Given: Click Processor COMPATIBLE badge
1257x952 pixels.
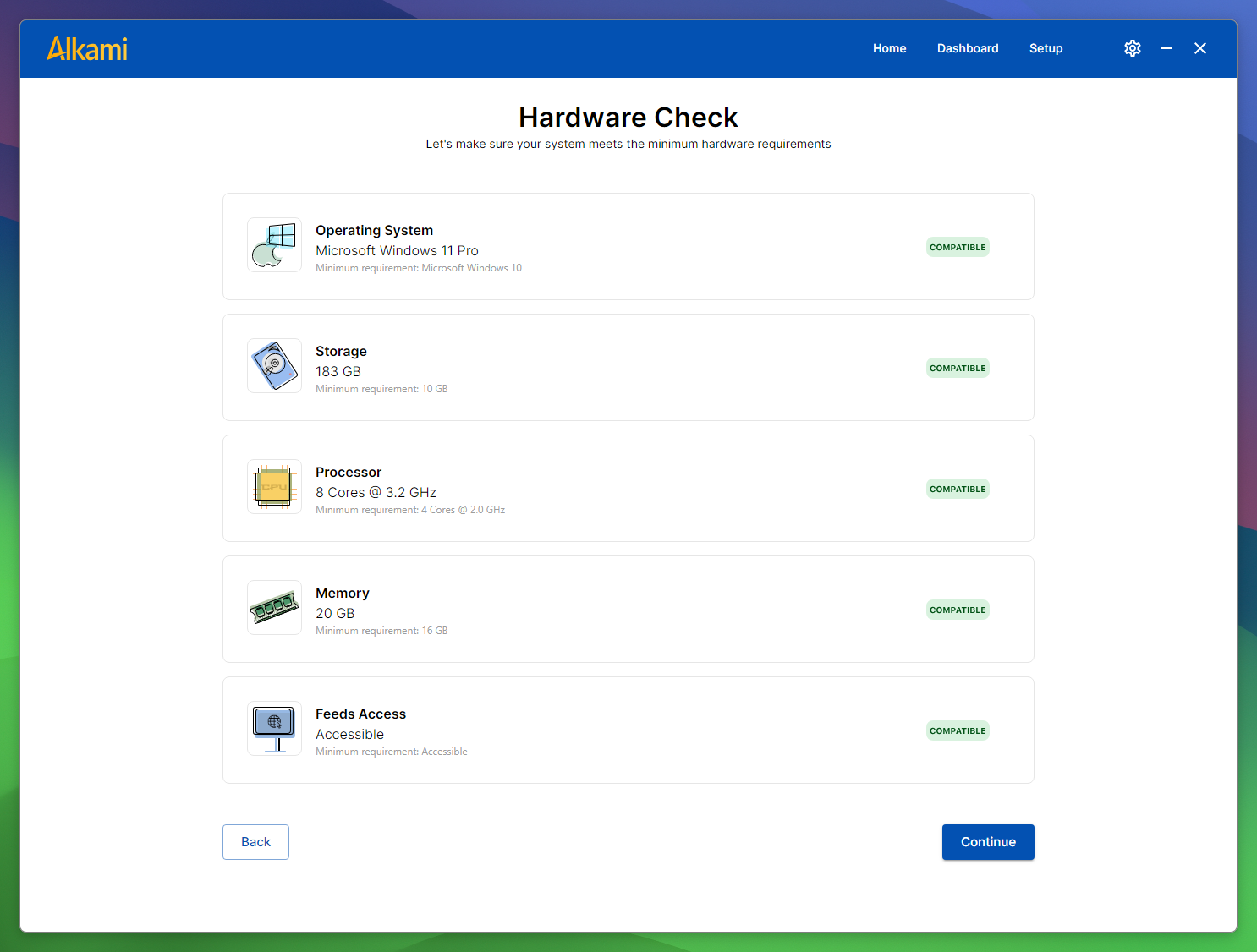Looking at the screenshot, I should [x=958, y=489].
